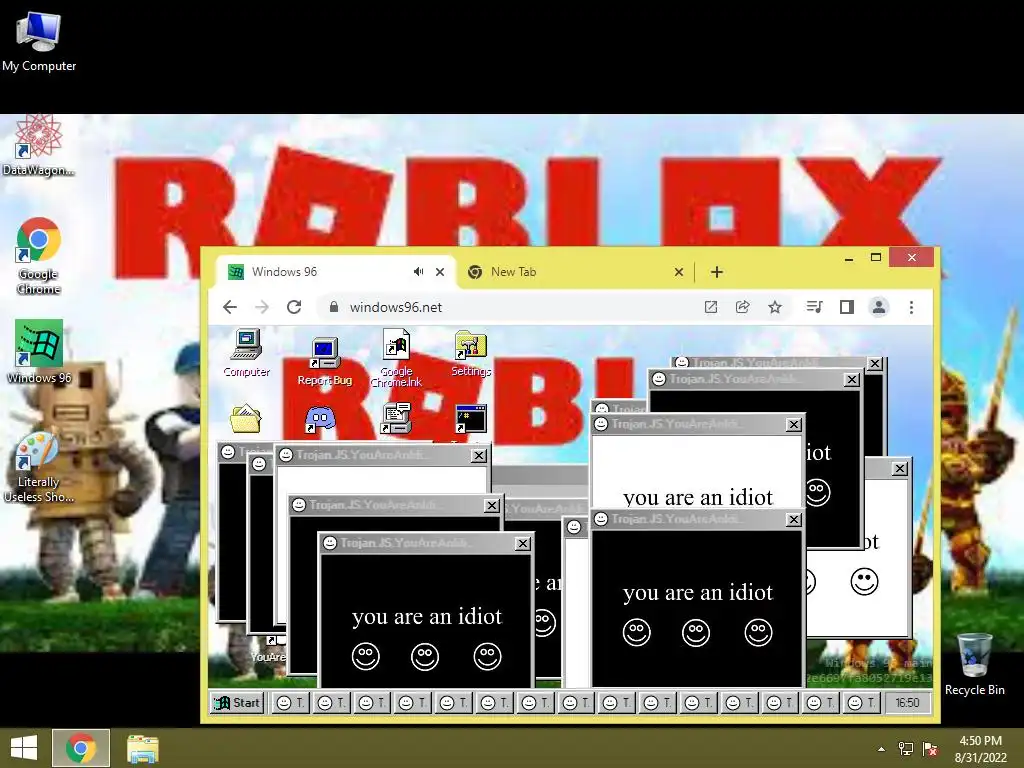Click the Windows Start button on taskbar
1024x768 pixels.
click(24, 748)
